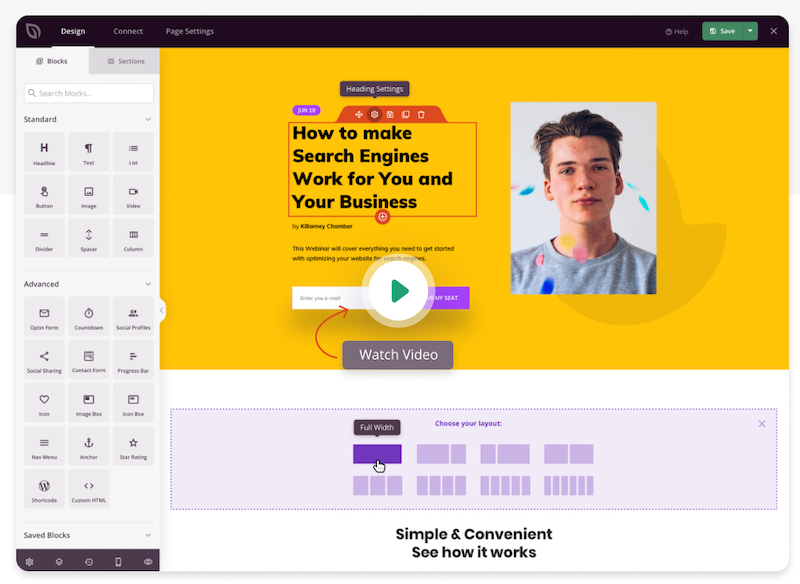800x584 pixels.
Task: Choose the Icon Box block
Action: click(x=133, y=403)
